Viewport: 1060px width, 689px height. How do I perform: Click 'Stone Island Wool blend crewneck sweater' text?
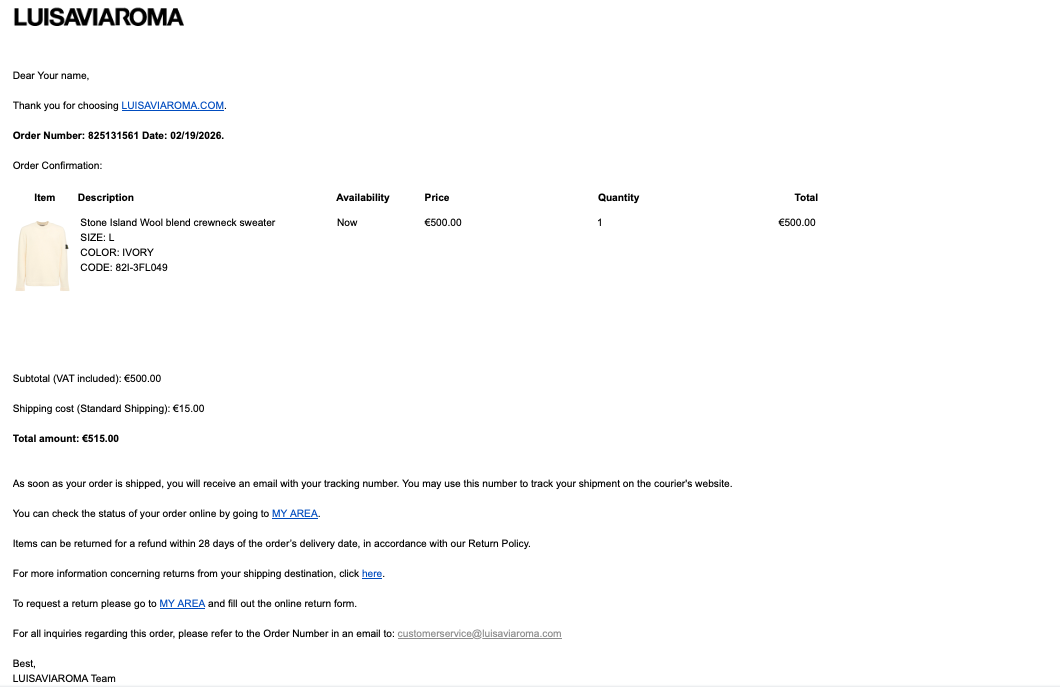(x=178, y=222)
